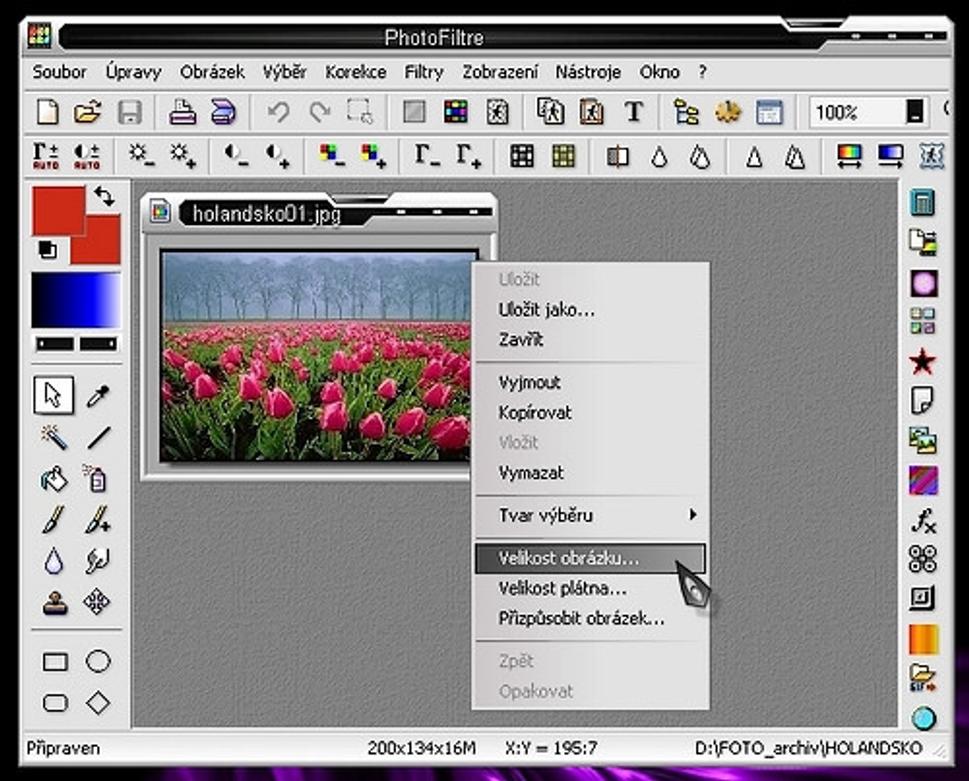969x781 pixels.
Task: Click the tulip field image canvas
Action: tap(315, 355)
